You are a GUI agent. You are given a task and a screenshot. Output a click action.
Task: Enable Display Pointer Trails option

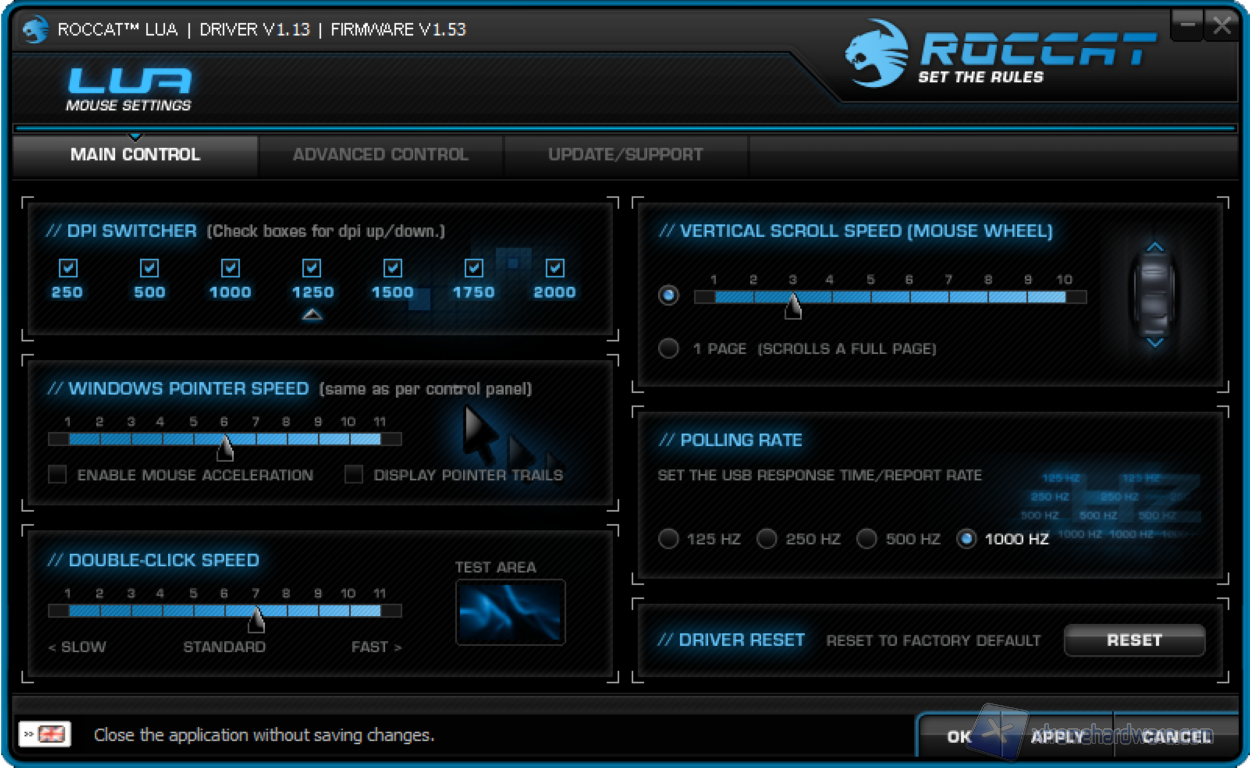point(354,475)
